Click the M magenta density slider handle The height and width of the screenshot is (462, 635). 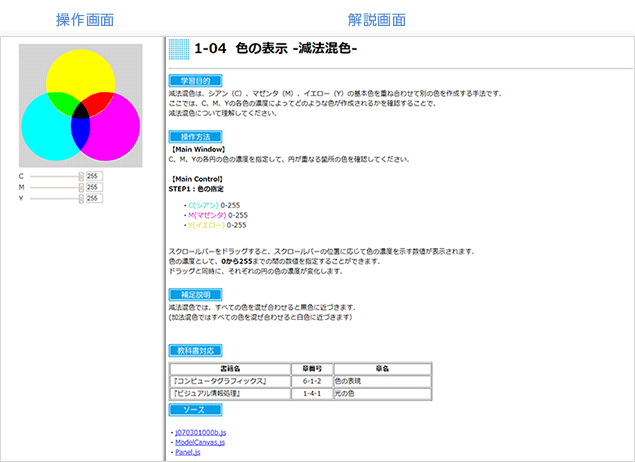coord(81,187)
